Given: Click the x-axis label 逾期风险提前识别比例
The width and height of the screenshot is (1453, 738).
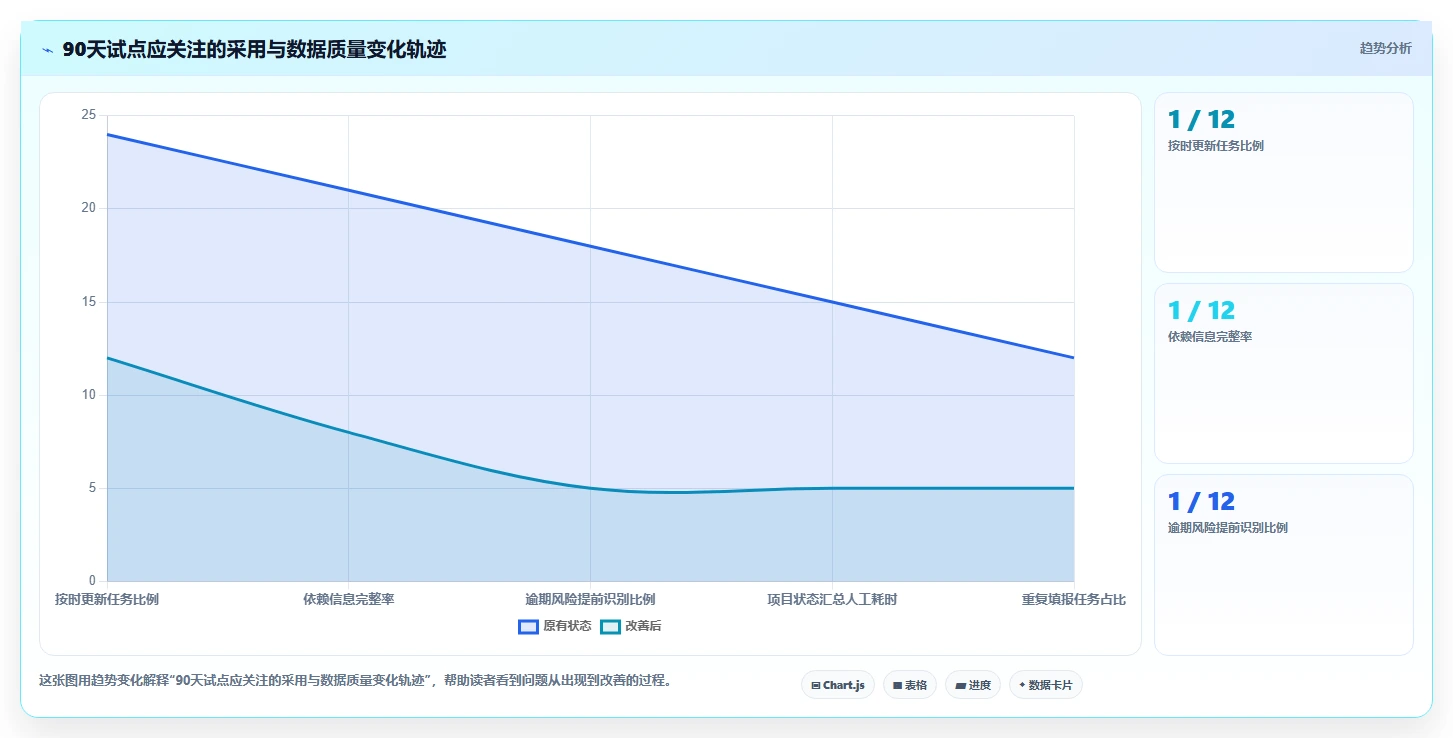Looking at the screenshot, I should coord(590,600).
